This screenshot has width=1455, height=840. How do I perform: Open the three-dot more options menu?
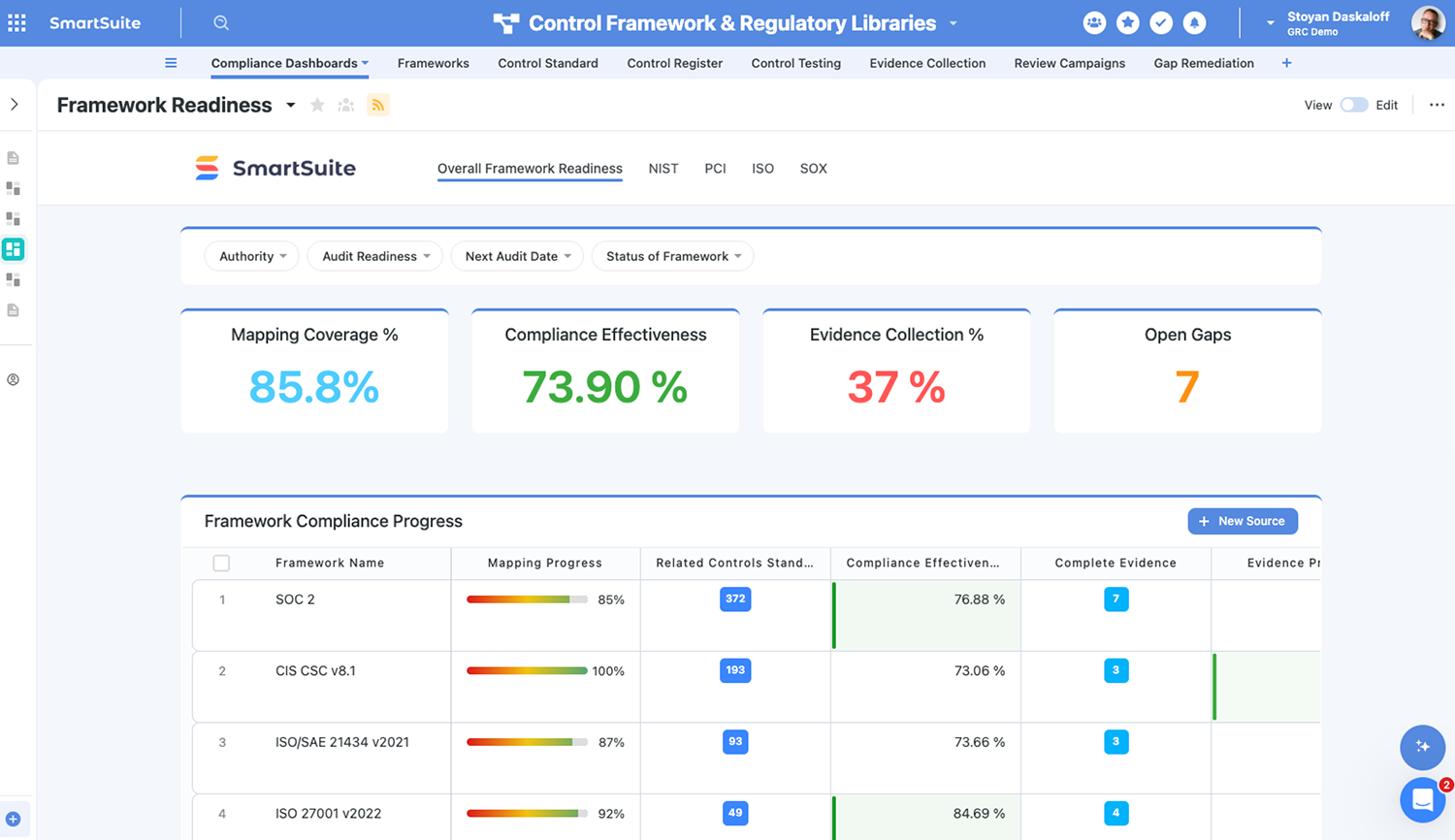click(x=1437, y=105)
